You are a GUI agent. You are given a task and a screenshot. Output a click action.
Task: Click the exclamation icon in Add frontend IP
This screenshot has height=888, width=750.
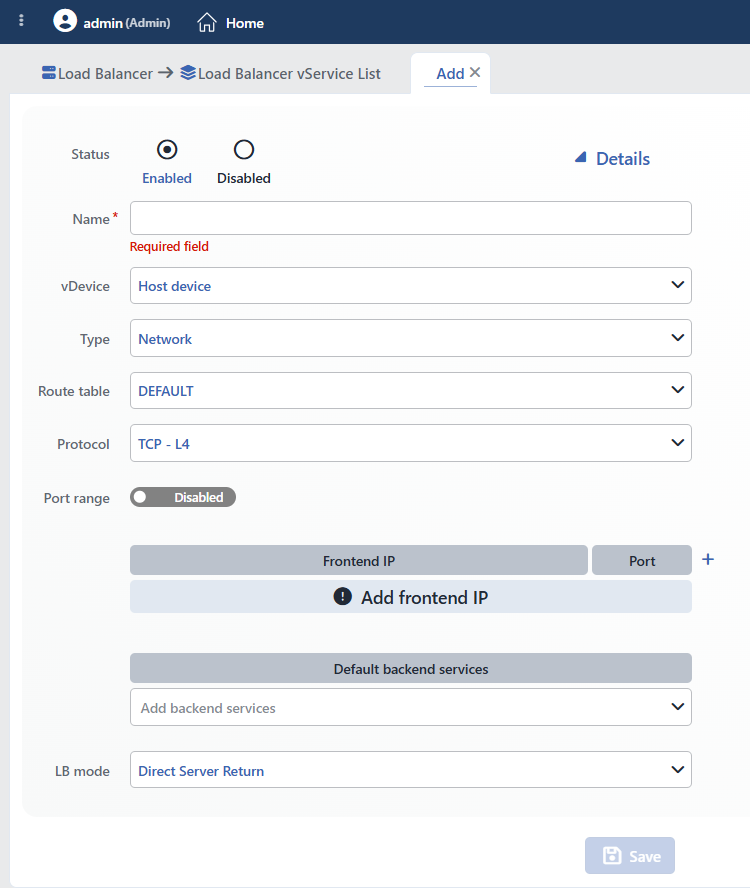(342, 596)
